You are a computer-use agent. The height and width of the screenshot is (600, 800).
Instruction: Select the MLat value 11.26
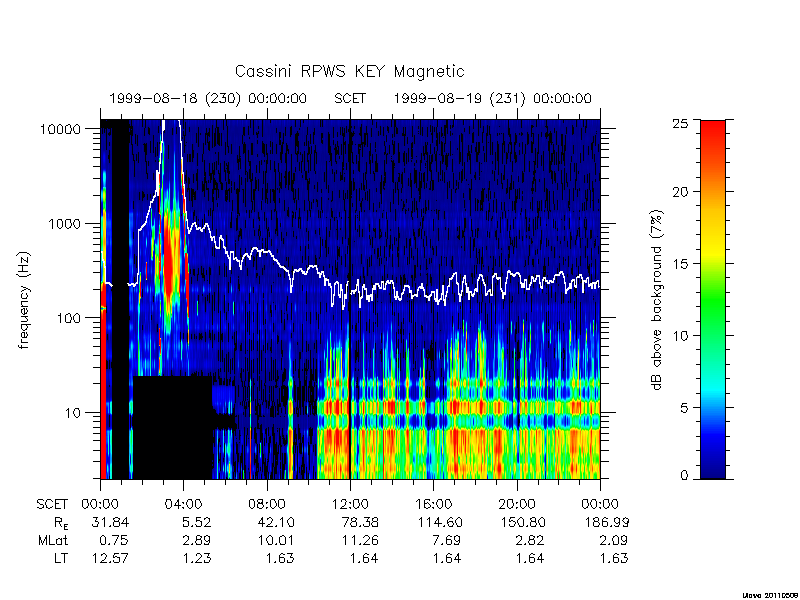[x=360, y=540]
